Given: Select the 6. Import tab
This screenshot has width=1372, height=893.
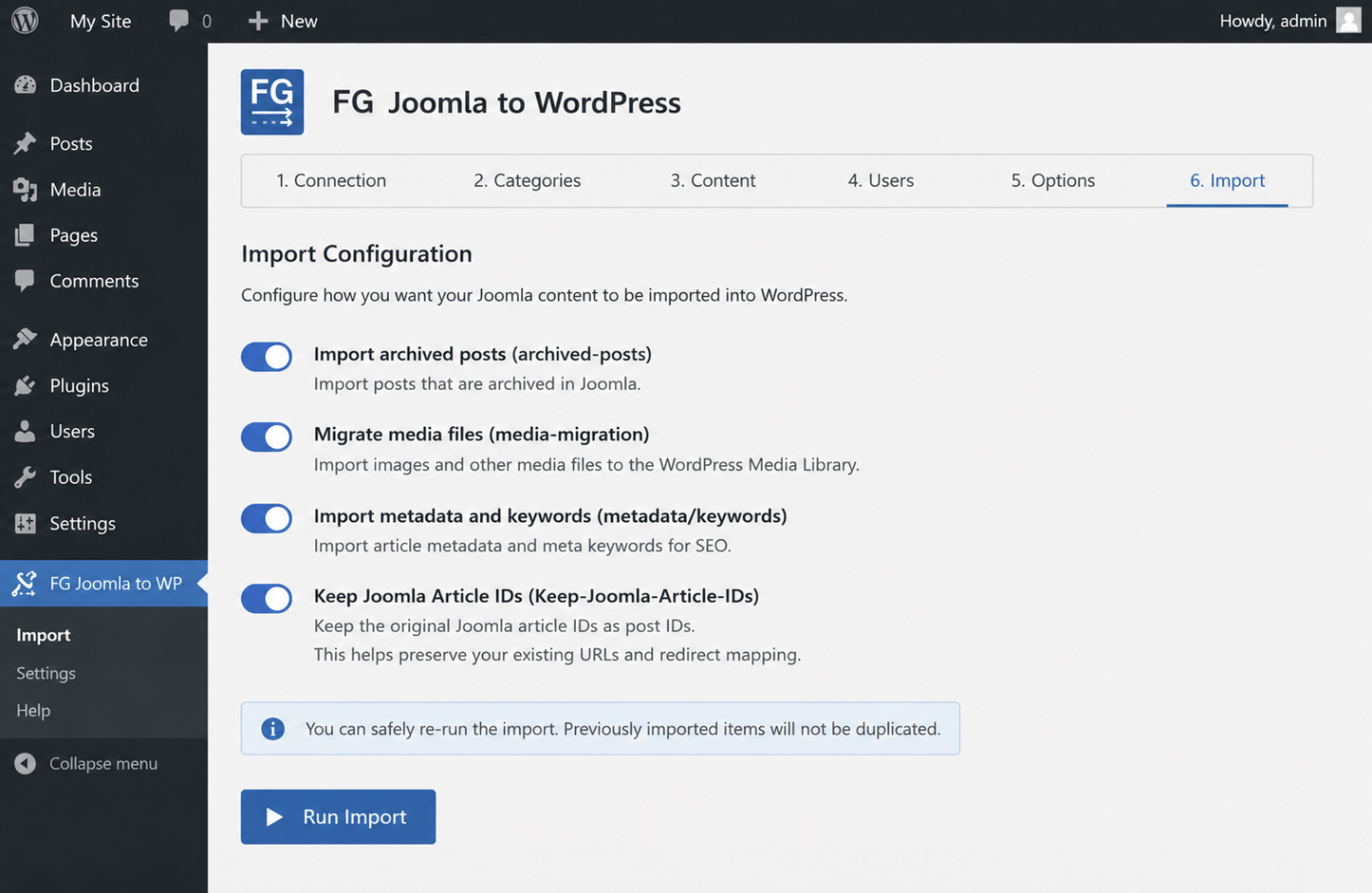Looking at the screenshot, I should click(1228, 180).
